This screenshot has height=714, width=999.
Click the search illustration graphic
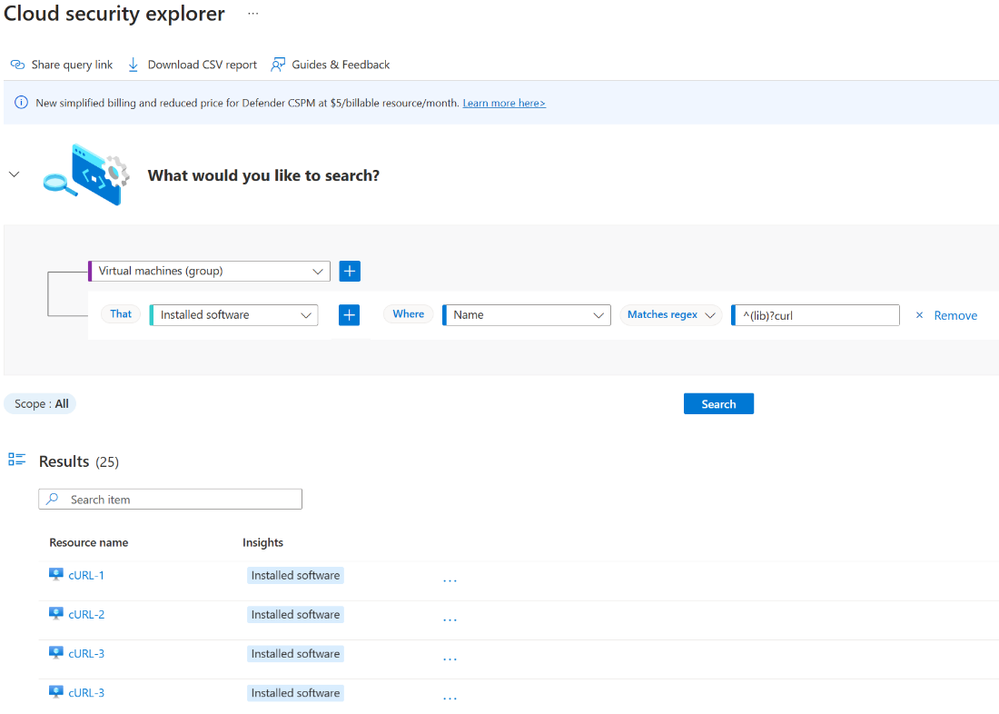pos(87,175)
